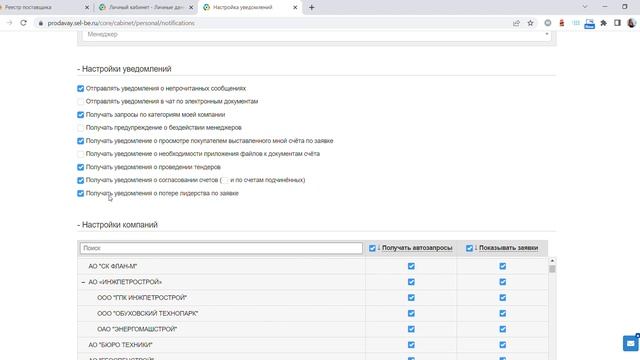This screenshot has height=360, width=640.
Task: Uncheck autorequests for АО "СК ФЛАН-М"
Action: click(411, 266)
